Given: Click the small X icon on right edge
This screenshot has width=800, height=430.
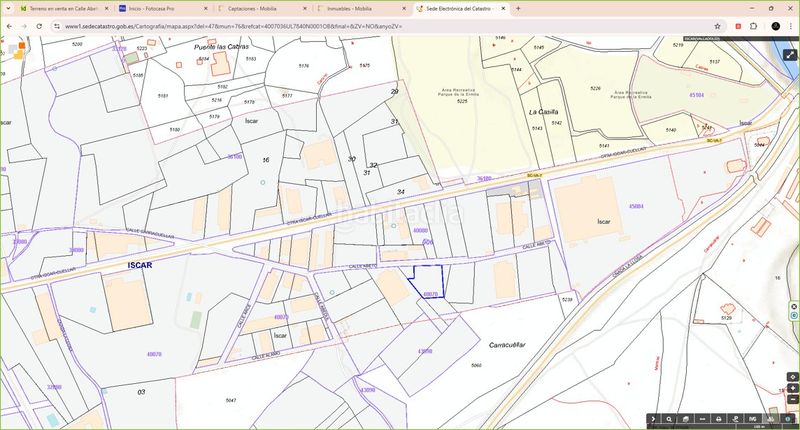Looking at the screenshot, I should (794, 307).
